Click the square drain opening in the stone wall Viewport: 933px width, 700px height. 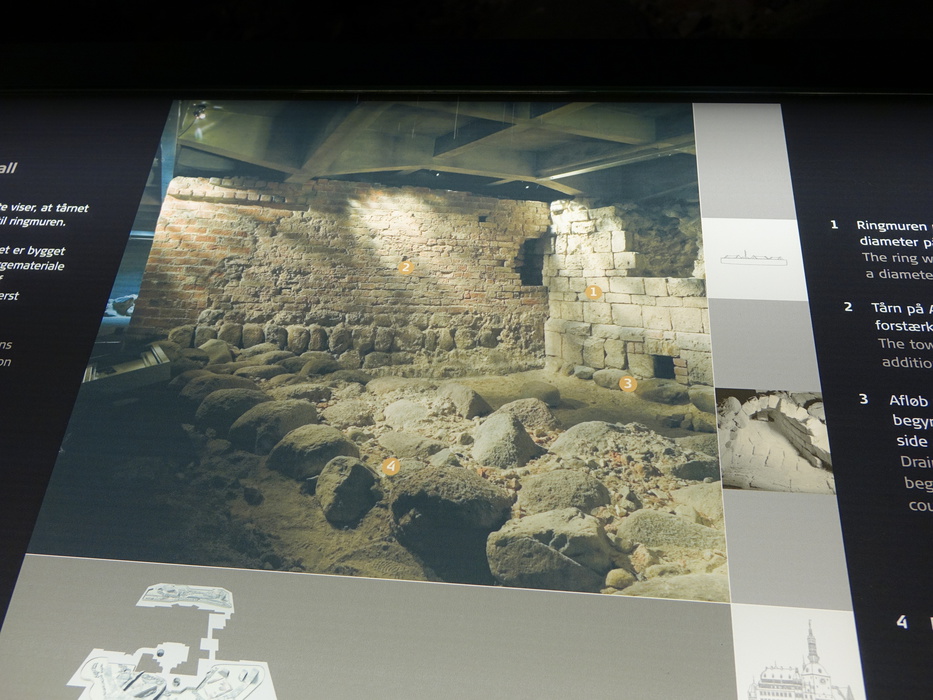pyautogui.click(x=663, y=367)
